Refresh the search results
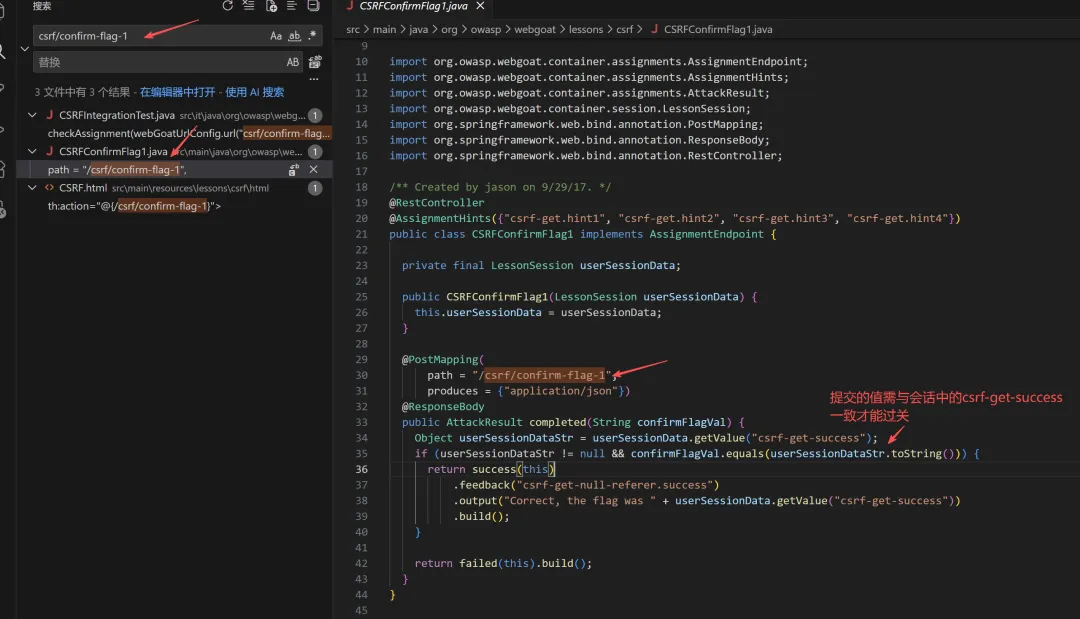This screenshot has height=619, width=1080. point(227,6)
